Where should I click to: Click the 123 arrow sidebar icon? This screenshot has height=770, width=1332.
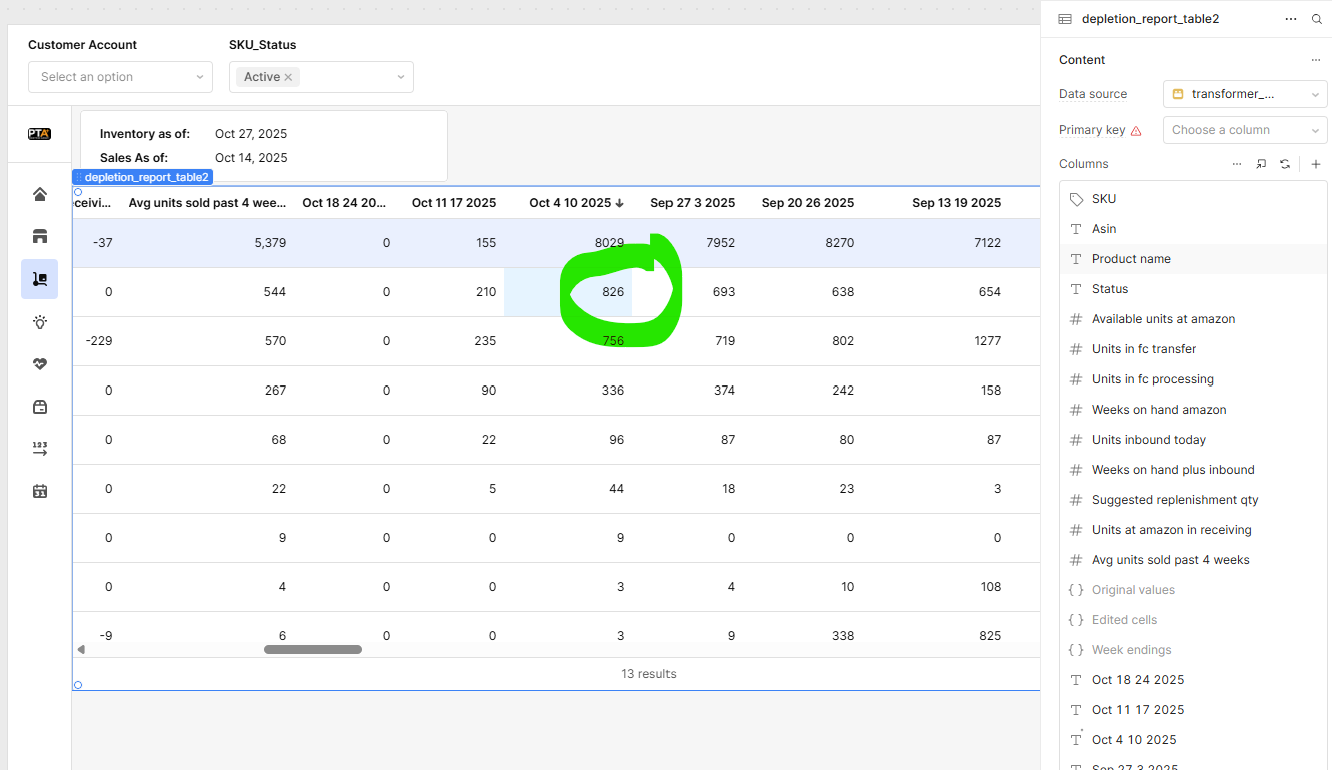(40, 449)
